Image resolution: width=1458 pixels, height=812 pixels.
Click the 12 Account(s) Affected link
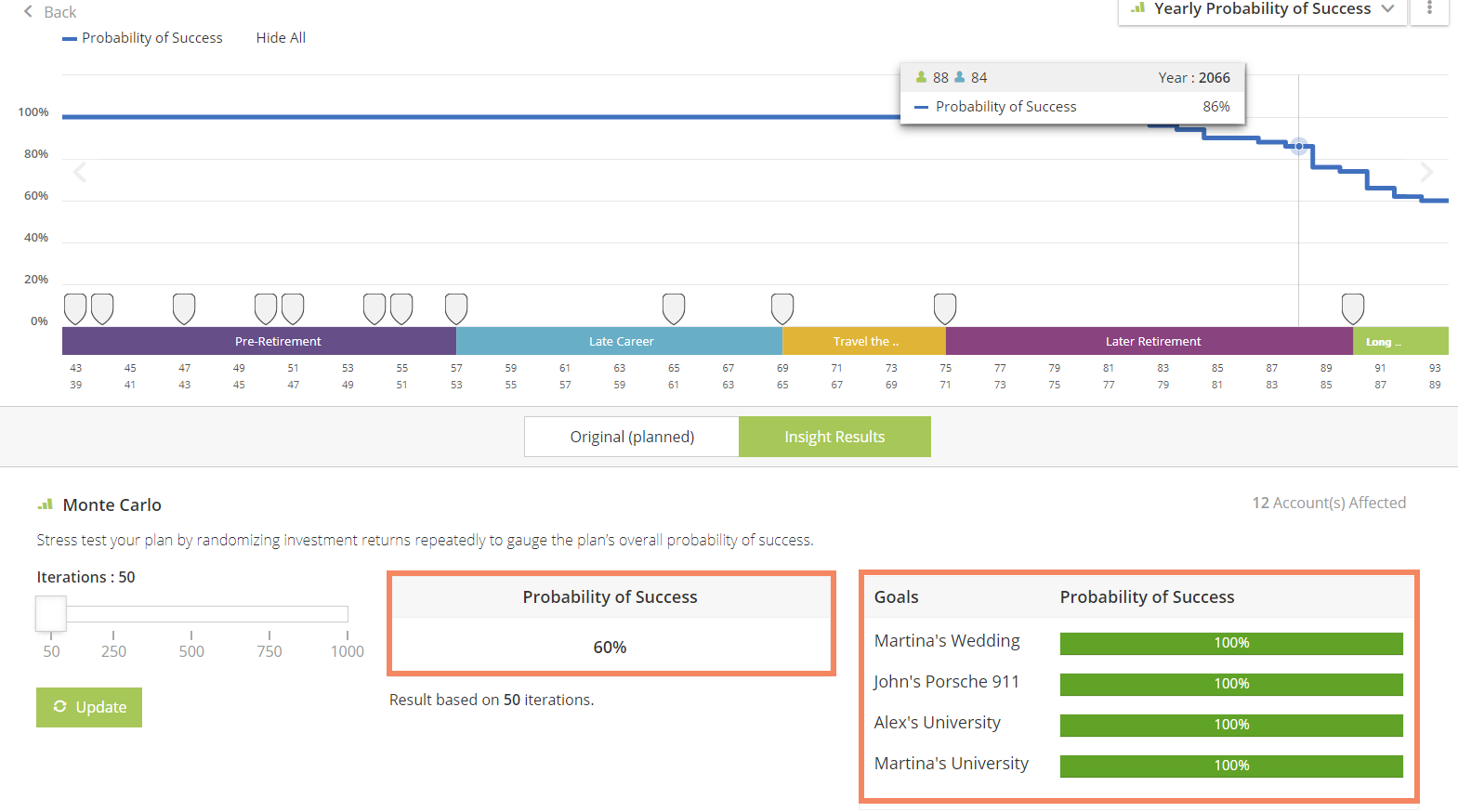[x=1329, y=503]
